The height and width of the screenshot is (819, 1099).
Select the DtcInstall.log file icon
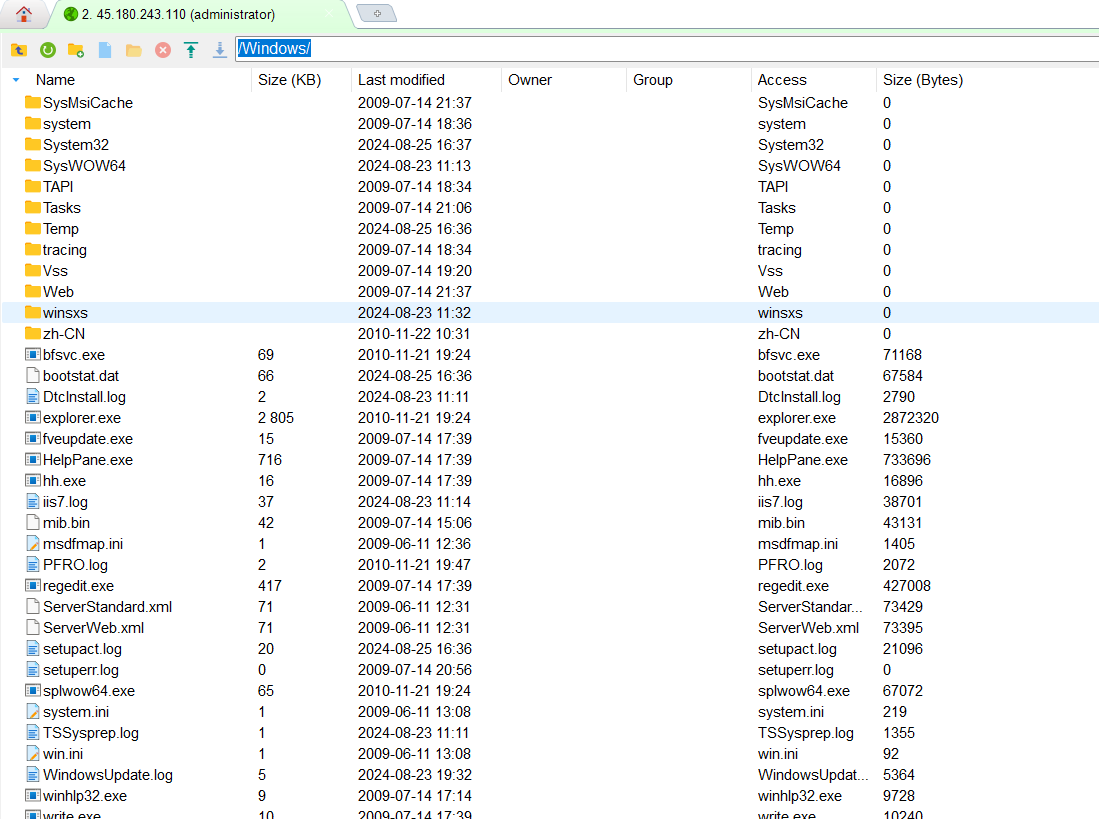(32, 397)
